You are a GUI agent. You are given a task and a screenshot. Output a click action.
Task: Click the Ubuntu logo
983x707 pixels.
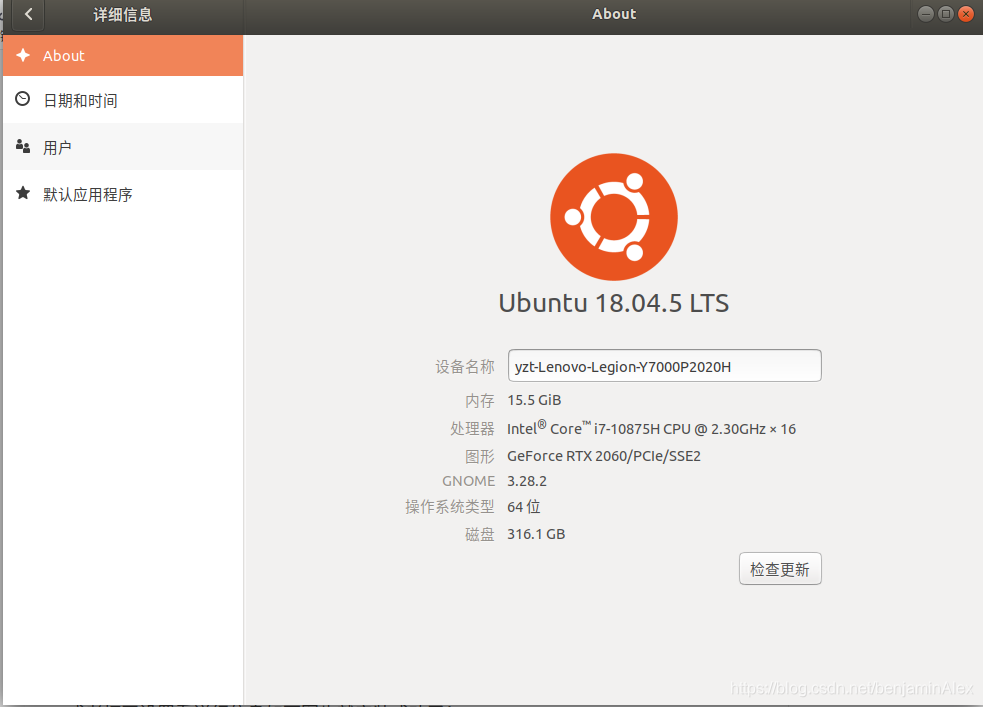pos(614,217)
